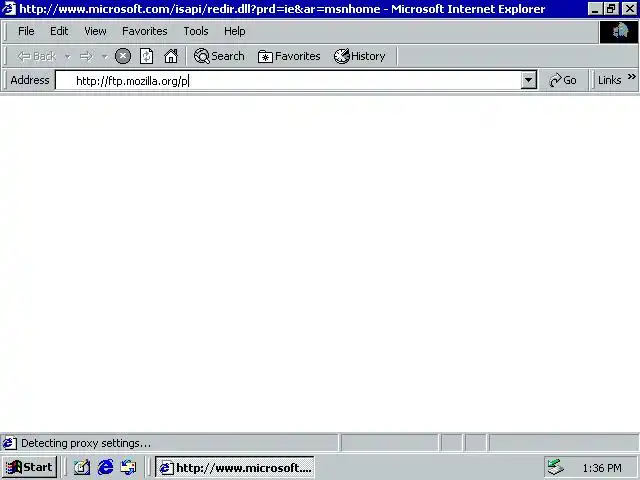This screenshot has height=480, width=640.
Task: Open the Forward history dropdown arrow
Action: (105, 56)
